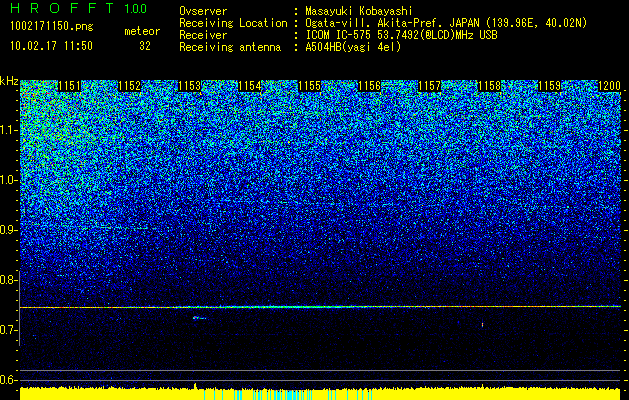Click the A504HB(yagi 4el) antenna text
This screenshot has height=400, width=629.
coord(353,47)
